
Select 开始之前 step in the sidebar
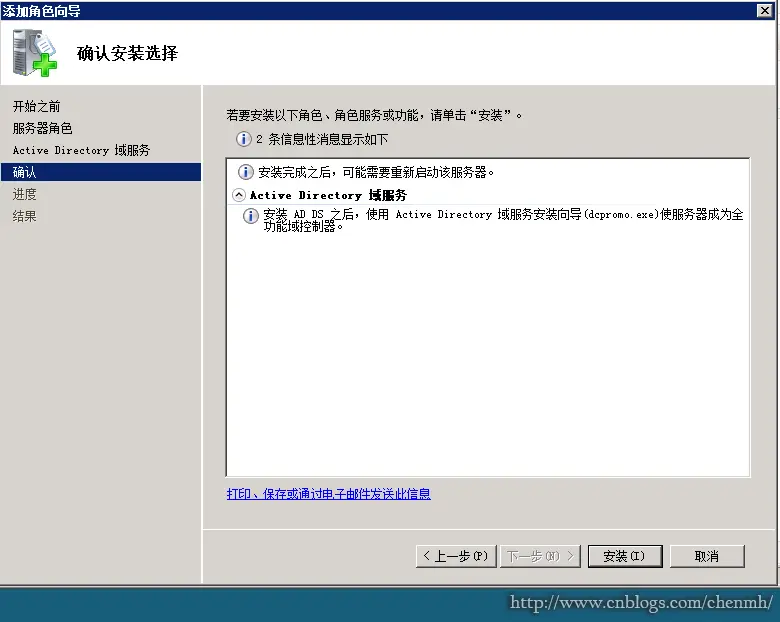point(36,106)
